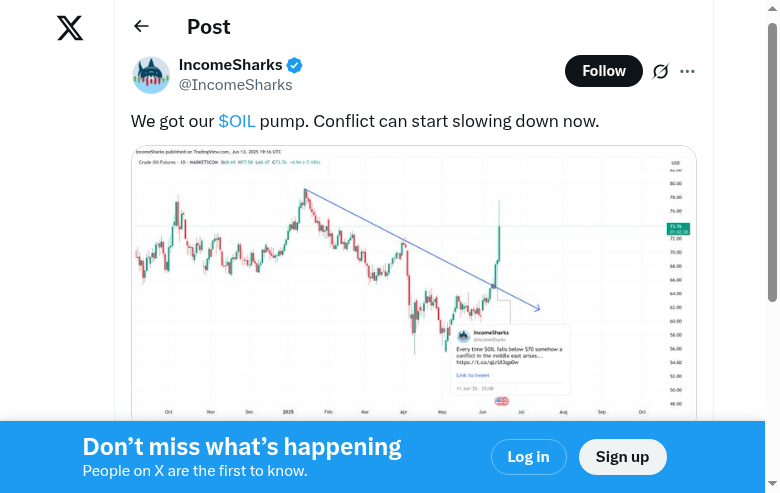Click the Log in button
This screenshot has height=493, width=780.
528,457
